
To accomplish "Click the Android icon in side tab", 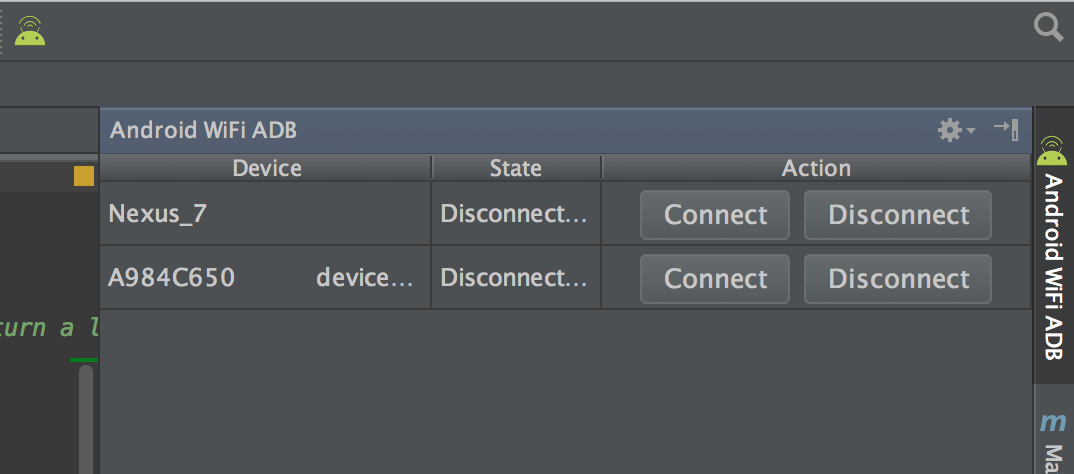I will pos(1052,151).
